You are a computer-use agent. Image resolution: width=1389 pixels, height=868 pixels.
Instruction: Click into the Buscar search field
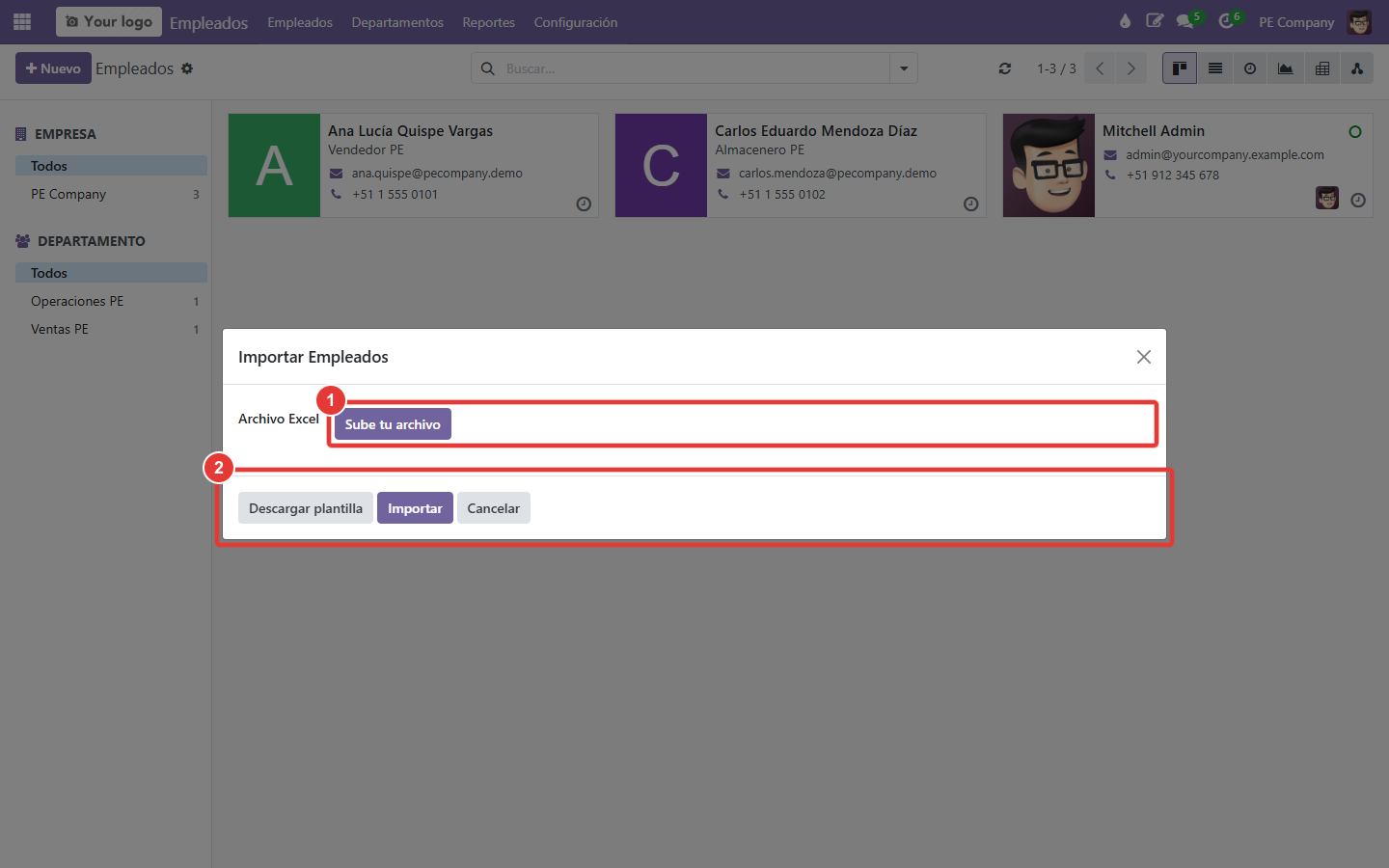694,68
